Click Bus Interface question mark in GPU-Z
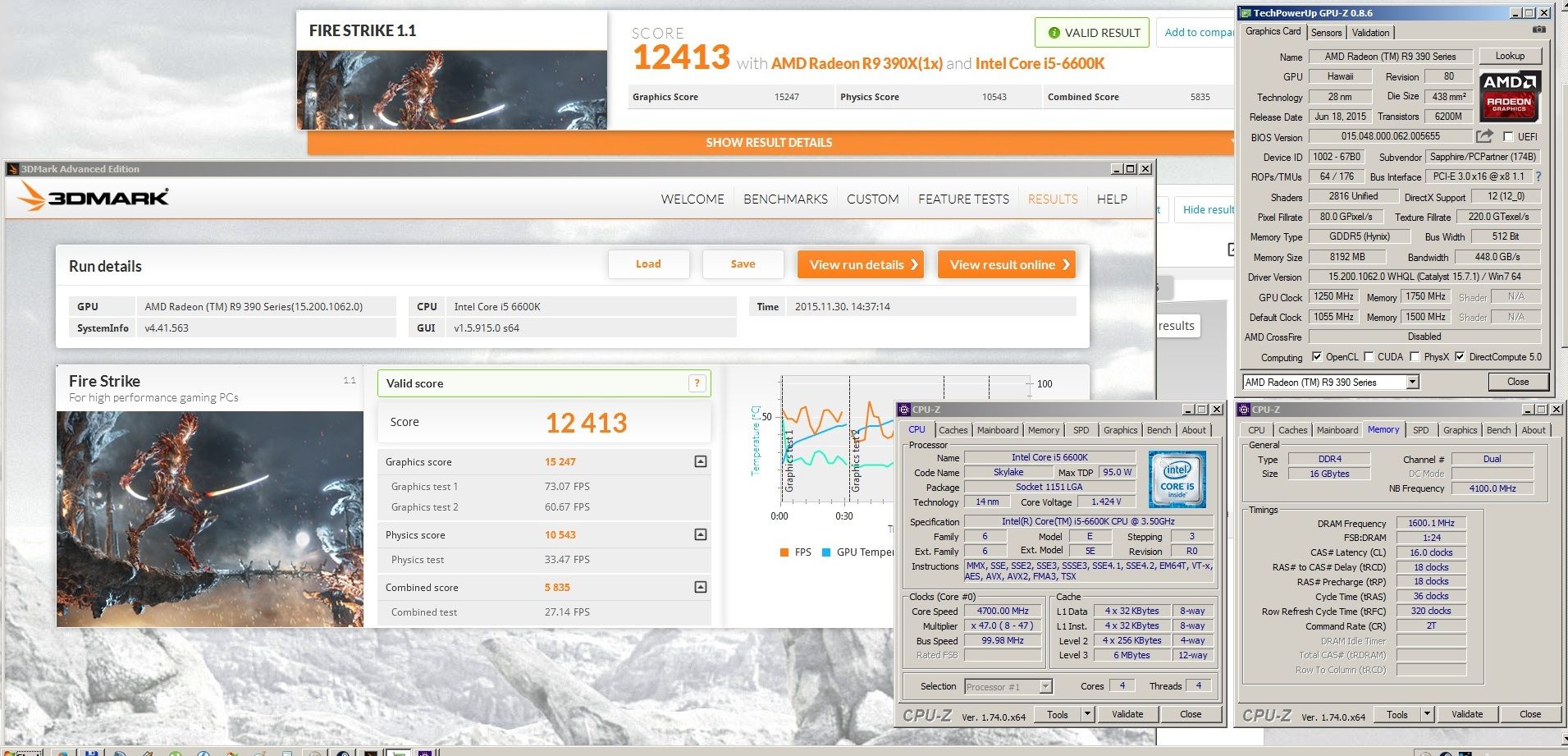 click(x=1538, y=176)
